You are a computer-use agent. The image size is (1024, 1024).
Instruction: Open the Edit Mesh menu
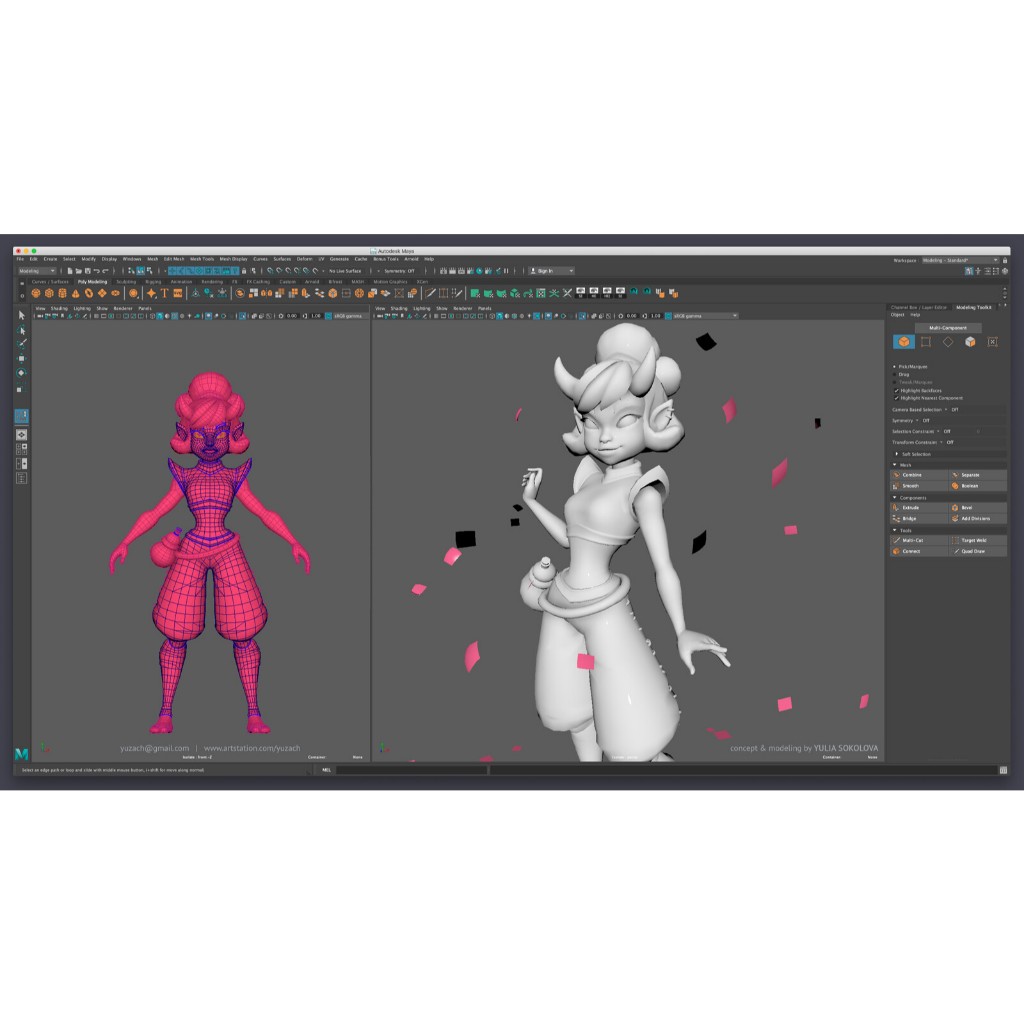pos(174,259)
